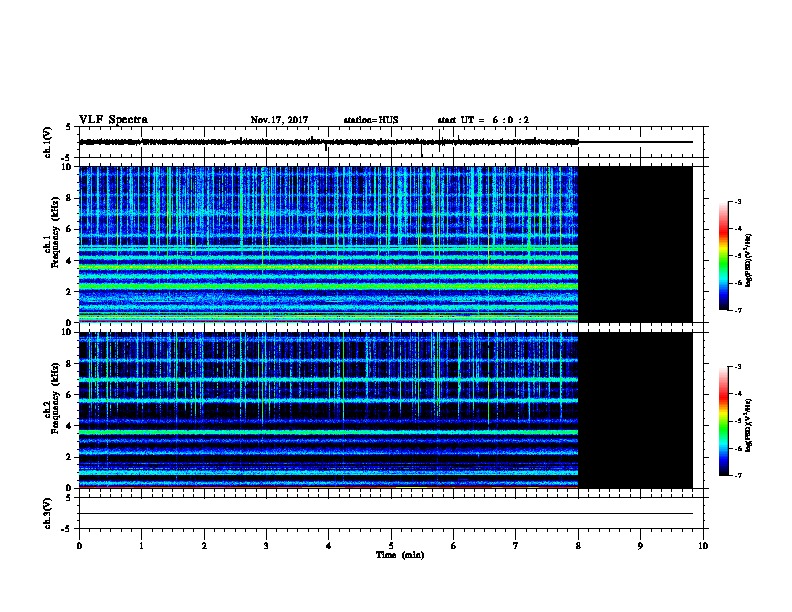The image size is (792, 612).
Task: Click the 'ch.1(V)' waveform axis label
Action: tap(48, 142)
